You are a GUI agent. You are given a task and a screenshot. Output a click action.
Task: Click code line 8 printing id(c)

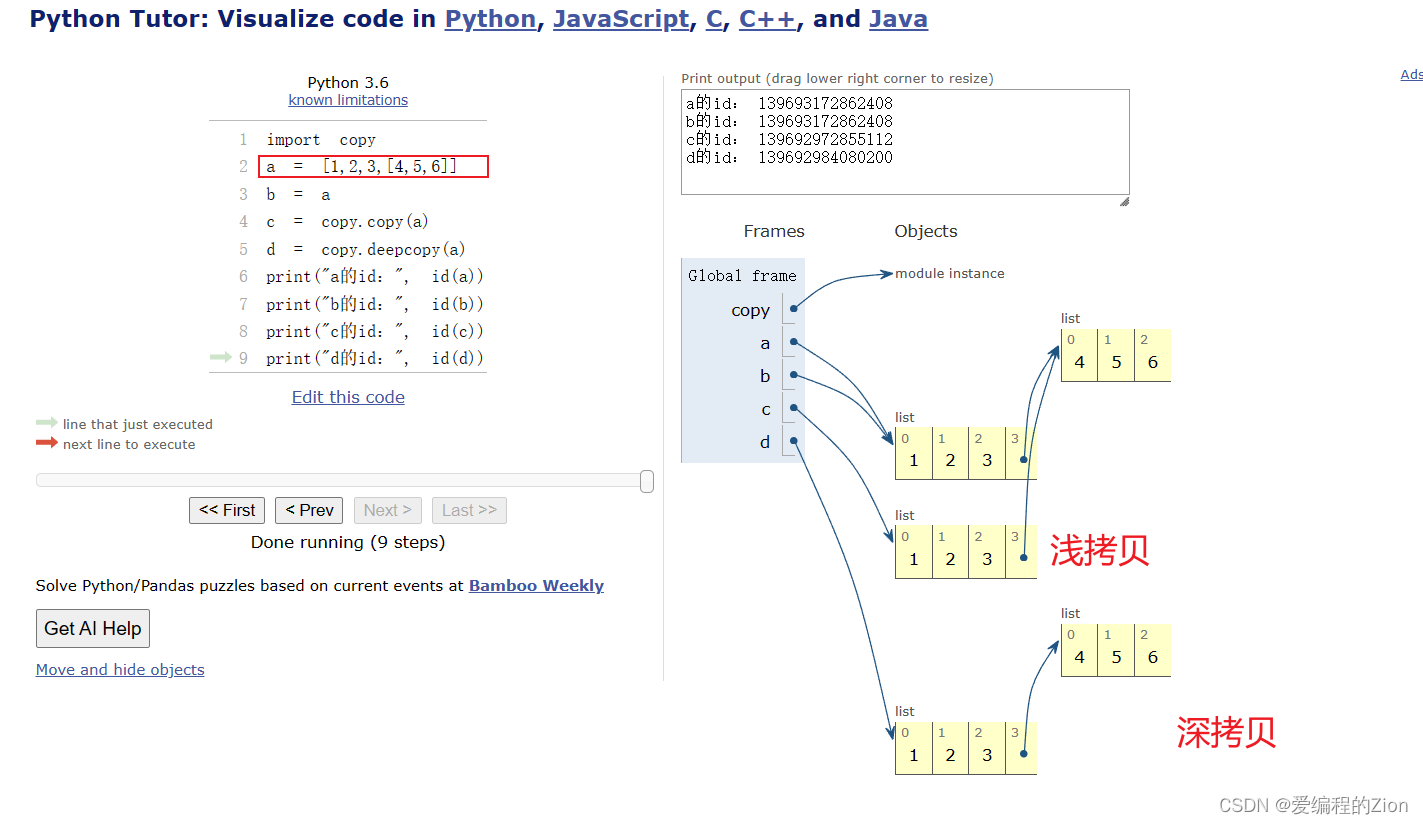[375, 331]
